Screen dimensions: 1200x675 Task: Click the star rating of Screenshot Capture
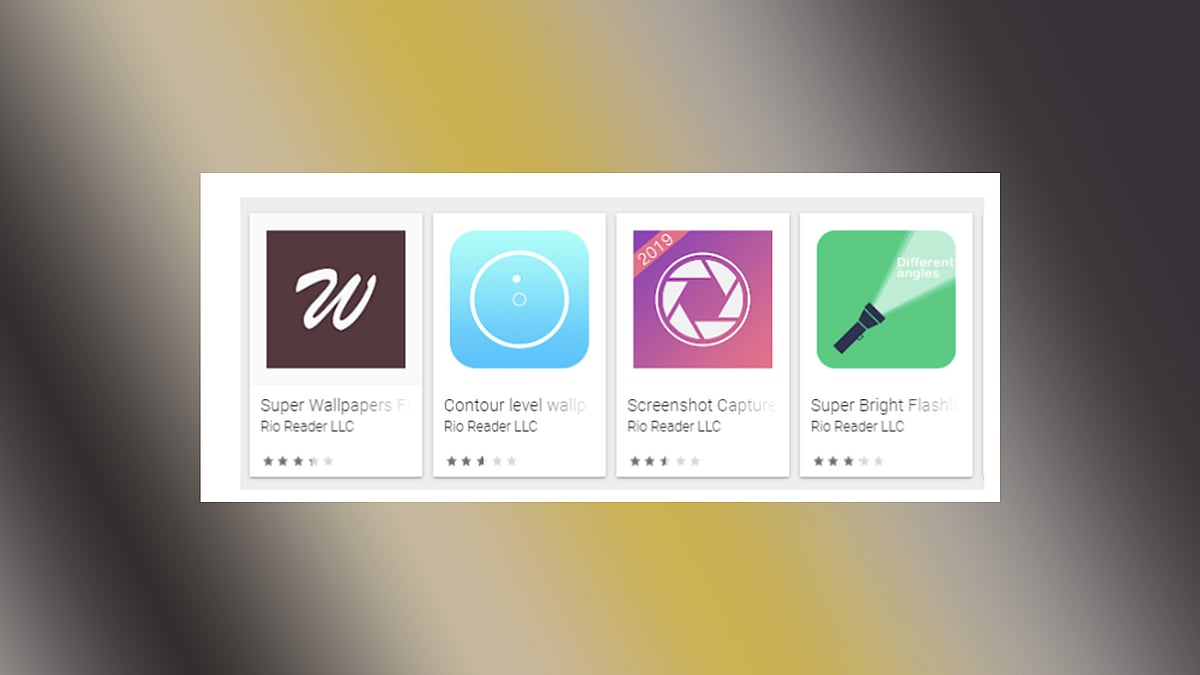coord(665,461)
